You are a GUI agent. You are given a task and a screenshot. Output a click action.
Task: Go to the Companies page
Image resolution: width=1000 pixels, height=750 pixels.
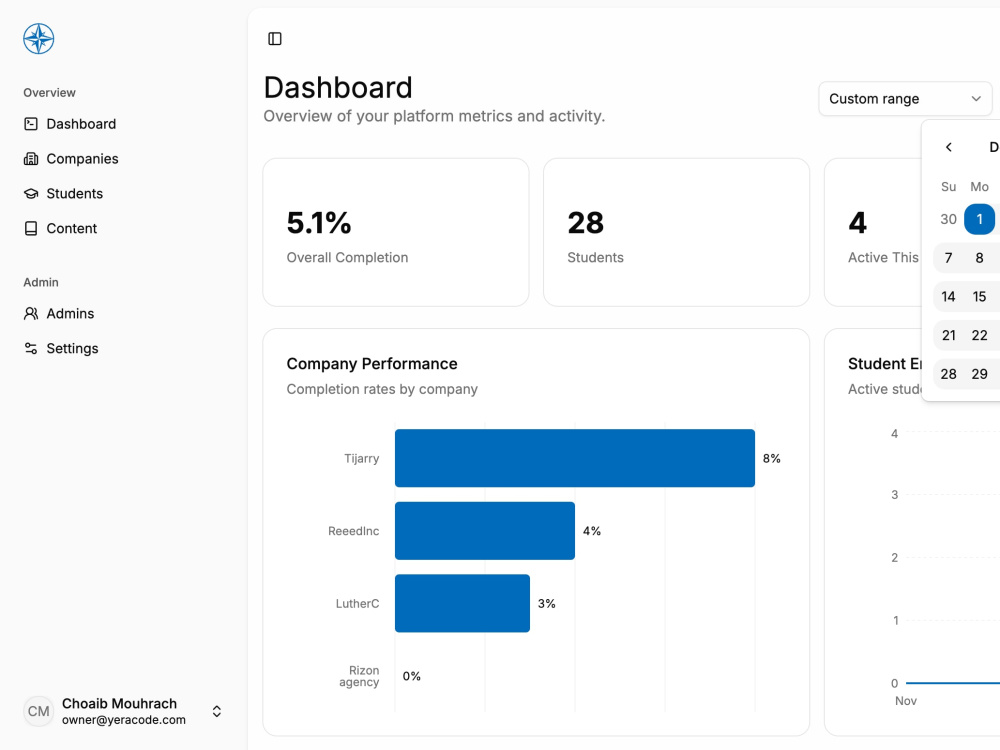(x=82, y=159)
